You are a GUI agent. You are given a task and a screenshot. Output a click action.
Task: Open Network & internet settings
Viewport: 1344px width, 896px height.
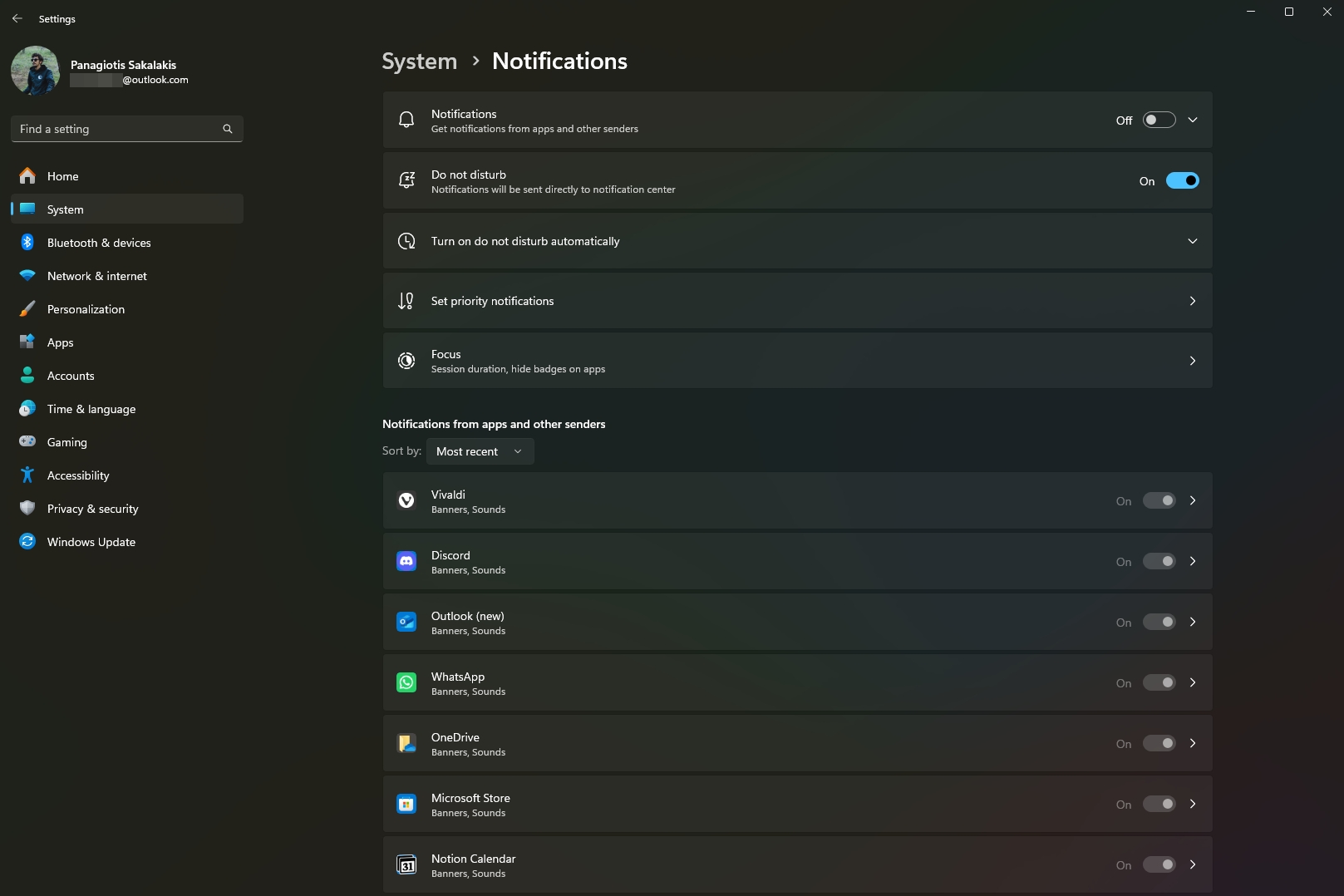pyautogui.click(x=127, y=275)
